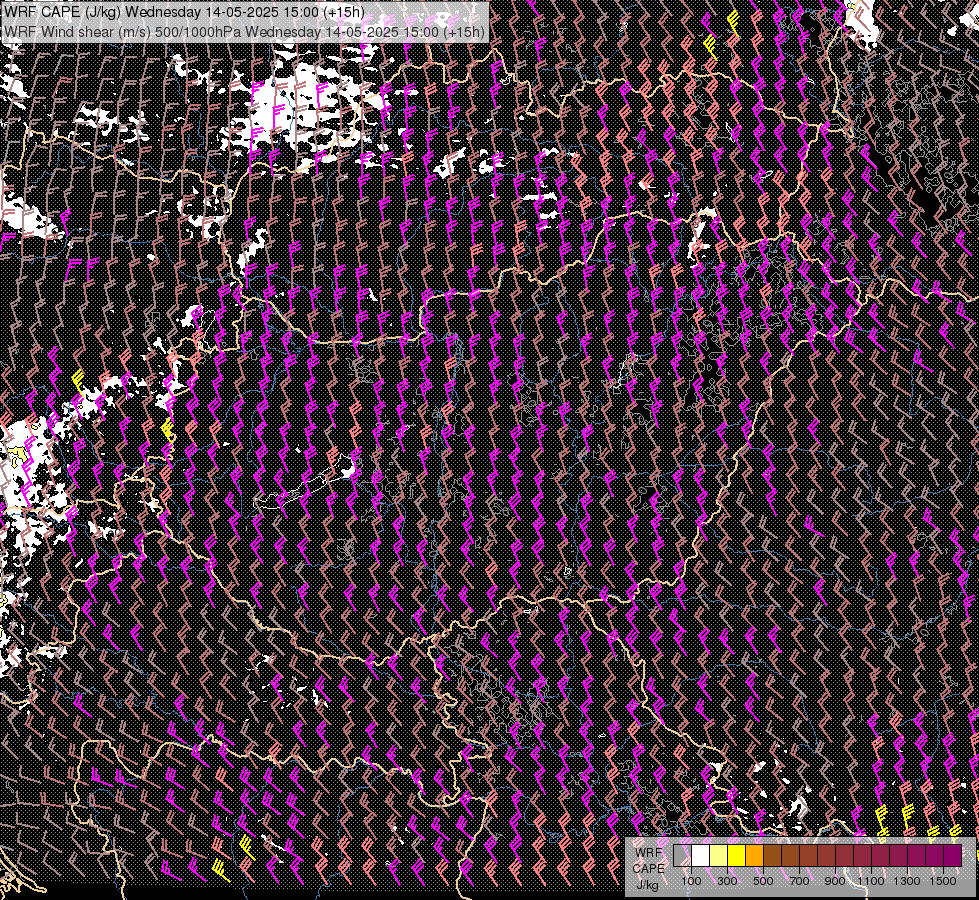The width and height of the screenshot is (979, 900).
Task: Click the pale yellow 200–300 CAPE swatch
Action: 719,856
